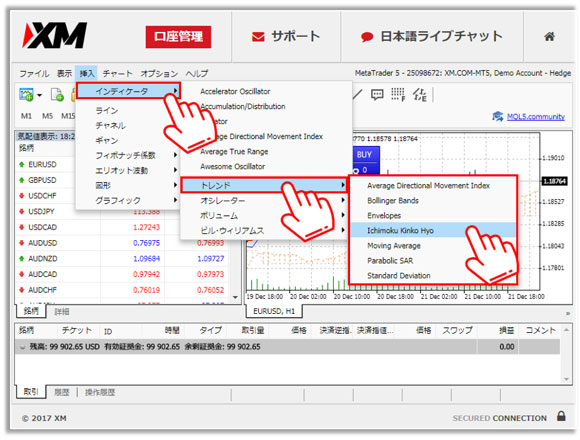Image resolution: width=580 pixels, height=440 pixels.
Task: Open the トレンド indicator submenu
Action: tap(264, 185)
